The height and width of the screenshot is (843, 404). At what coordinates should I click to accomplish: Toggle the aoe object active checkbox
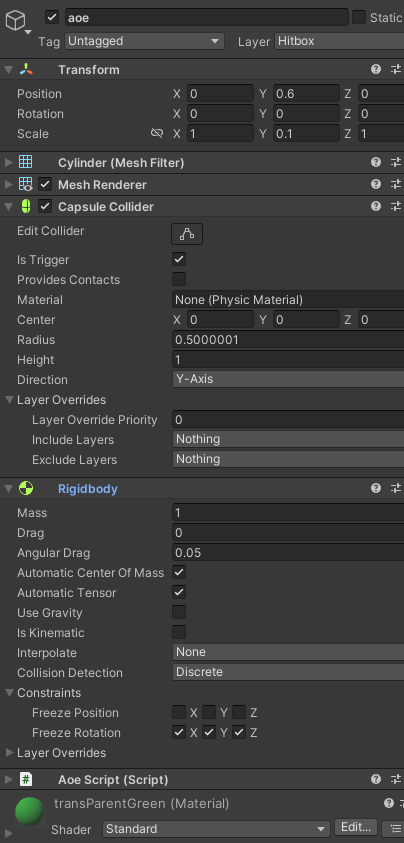click(x=52, y=17)
